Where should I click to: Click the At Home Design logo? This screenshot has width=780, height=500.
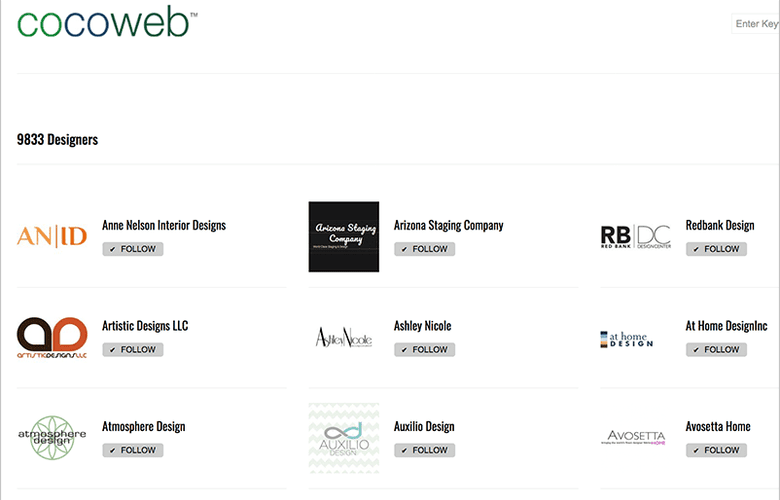pyautogui.click(x=627, y=339)
